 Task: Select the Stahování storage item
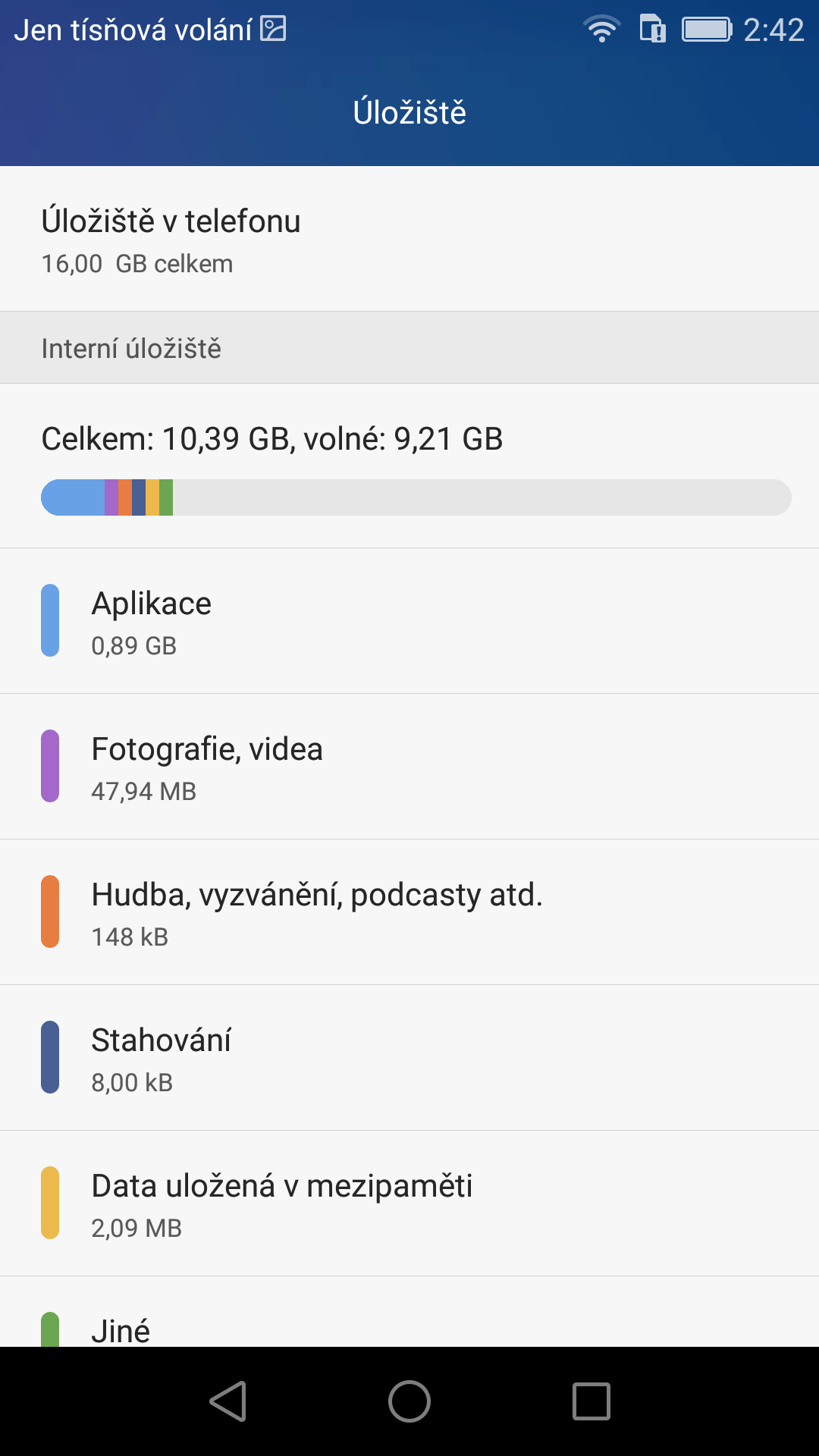click(x=409, y=1058)
